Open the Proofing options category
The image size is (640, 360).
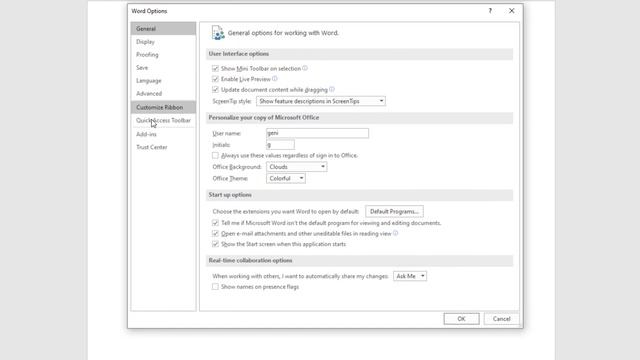pos(163,55)
